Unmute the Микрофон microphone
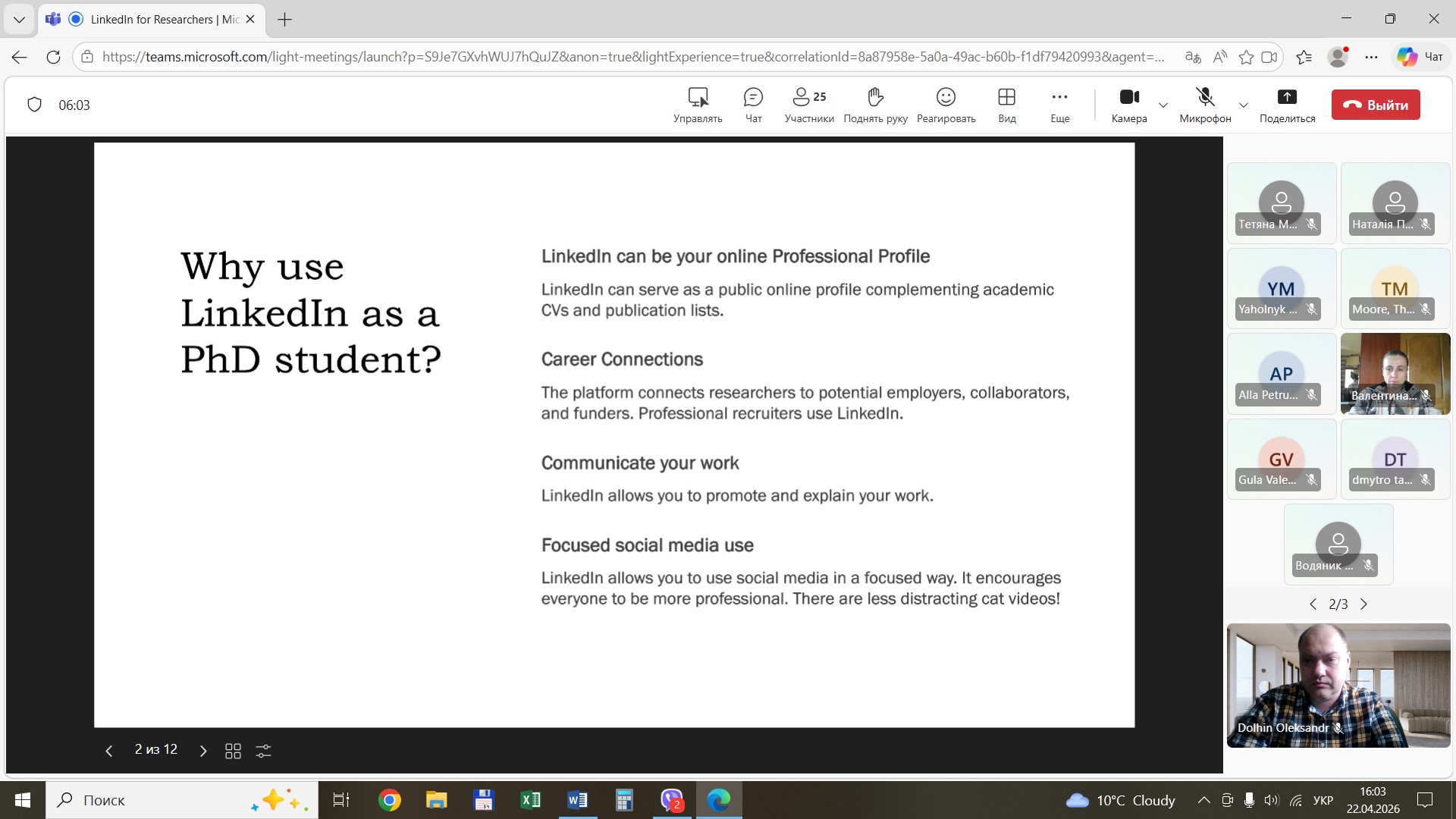Viewport: 1456px width, 819px height. point(1205,105)
